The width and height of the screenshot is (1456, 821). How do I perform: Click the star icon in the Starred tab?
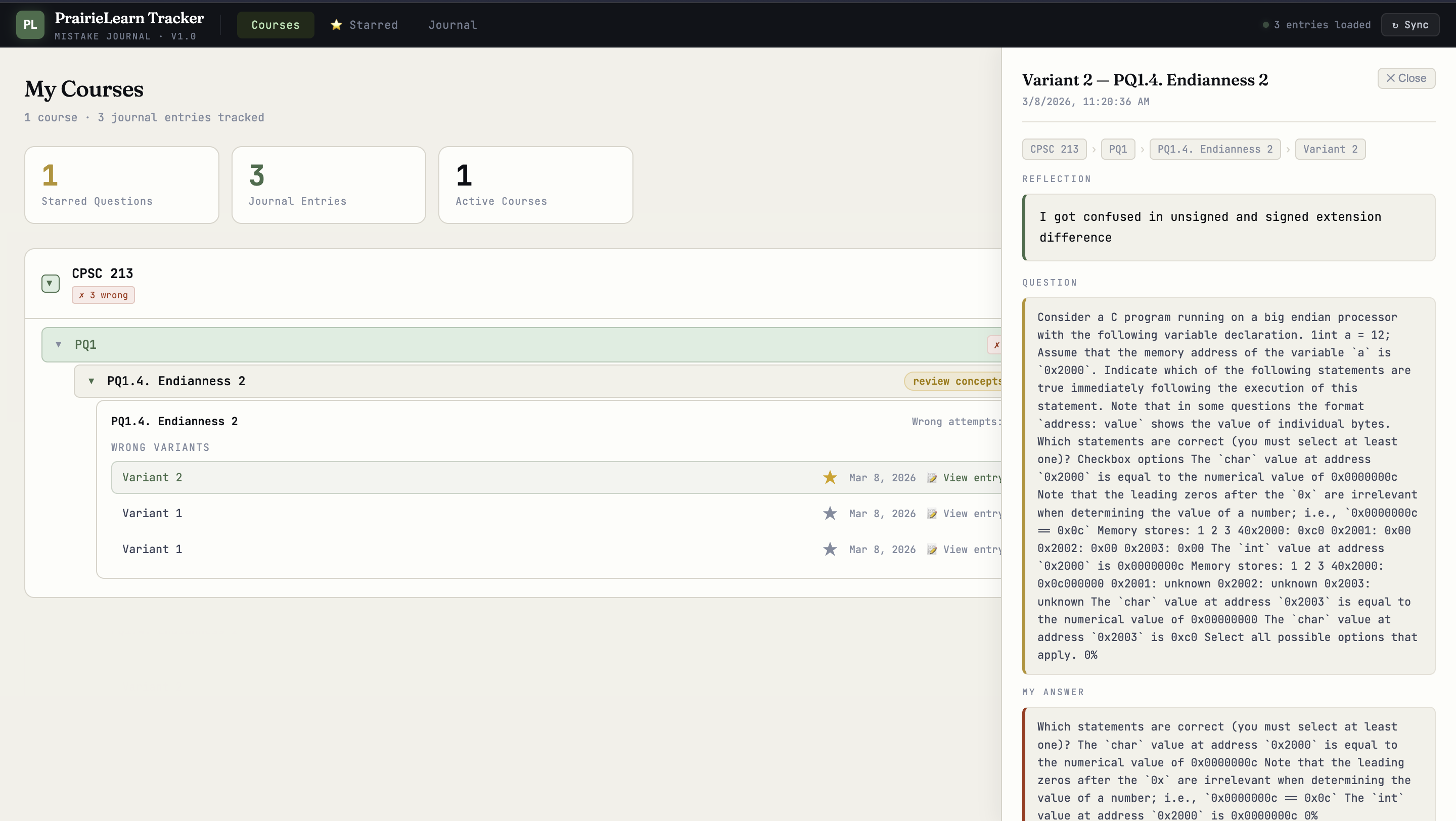point(336,25)
